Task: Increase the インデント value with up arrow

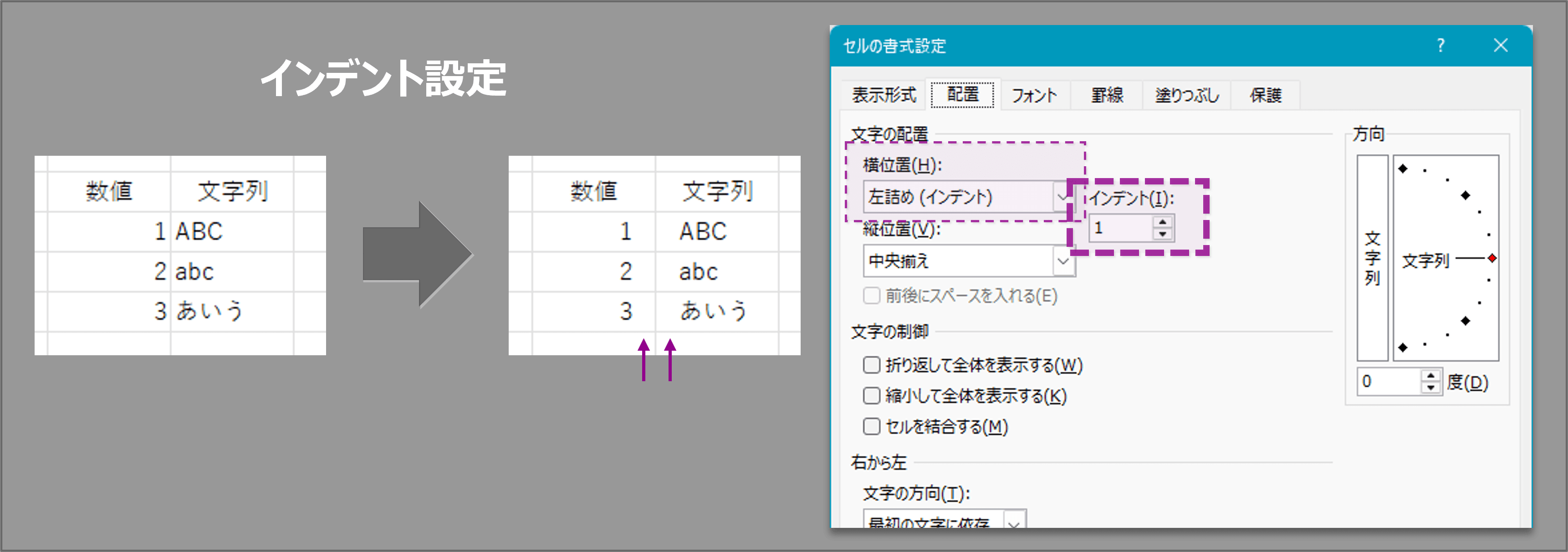Action: coord(1163,223)
